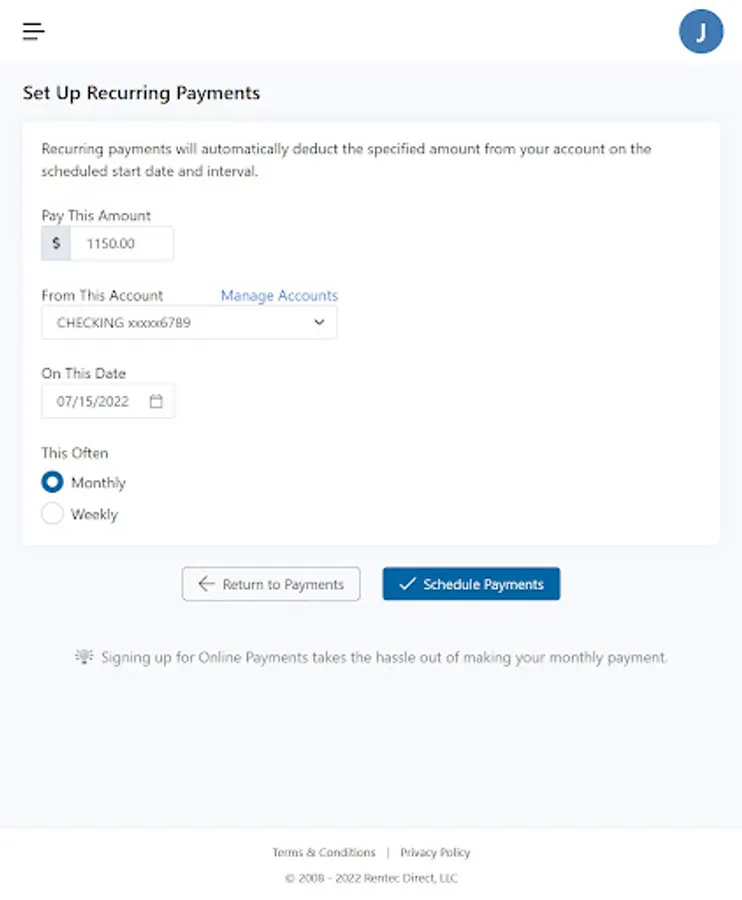Viewport: 742px width, 900px height.
Task: Open the Terms & Conditions link
Action: [x=324, y=853]
